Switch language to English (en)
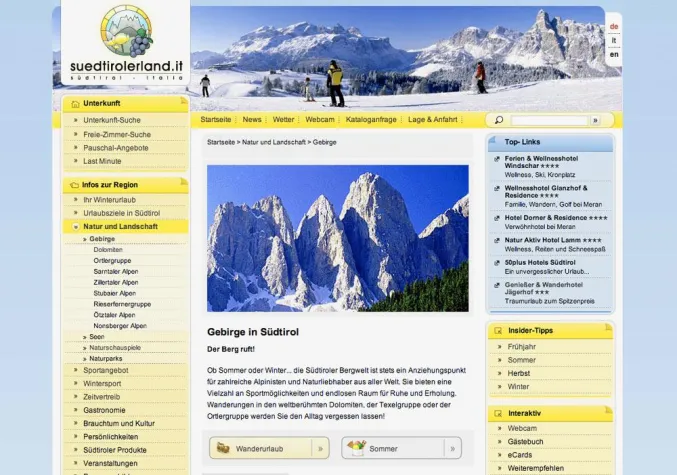 pos(614,54)
